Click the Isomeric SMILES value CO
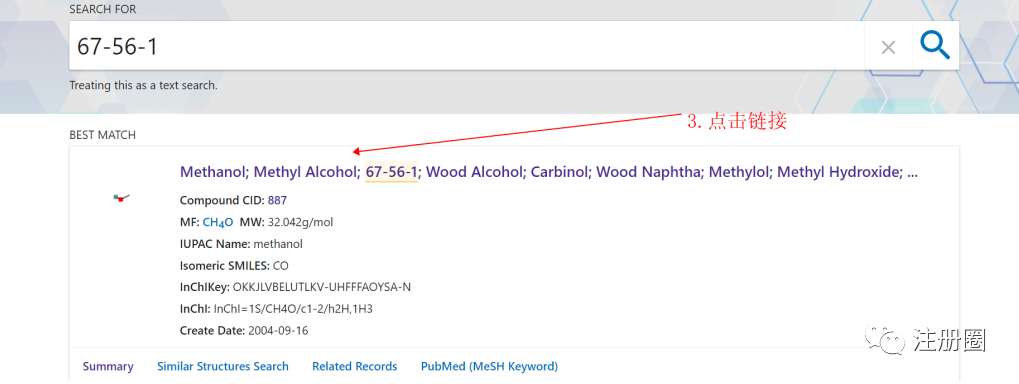Screen dimensions: 1019x384 [281, 266]
